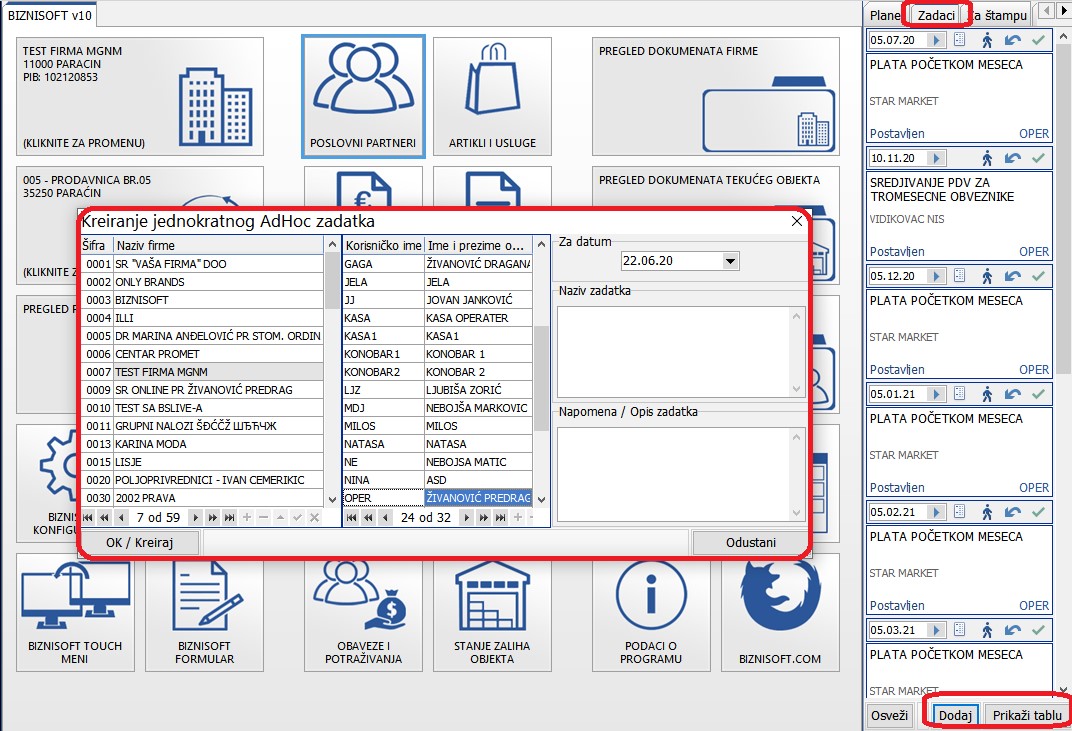This screenshot has width=1072, height=731.
Task: Click walking-person icon on the 05.12.20 task
Action: (987, 276)
